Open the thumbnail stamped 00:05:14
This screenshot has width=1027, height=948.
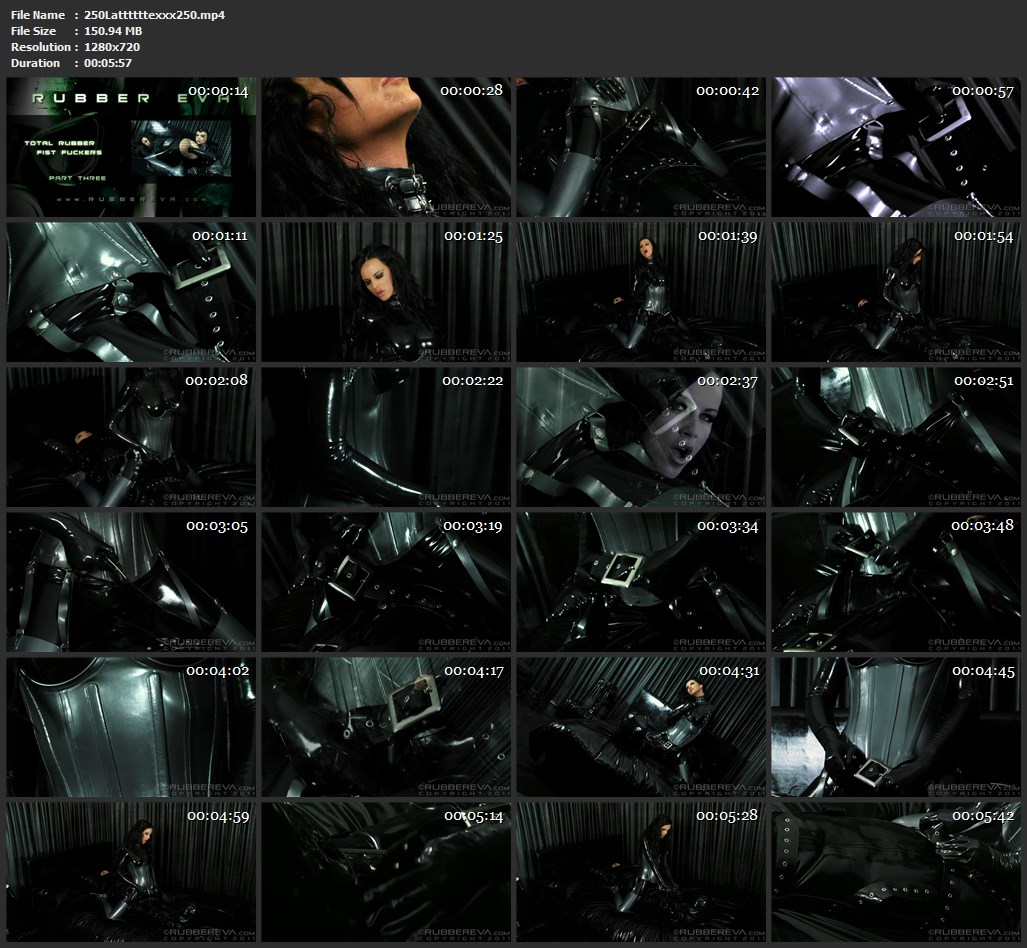(x=386, y=872)
